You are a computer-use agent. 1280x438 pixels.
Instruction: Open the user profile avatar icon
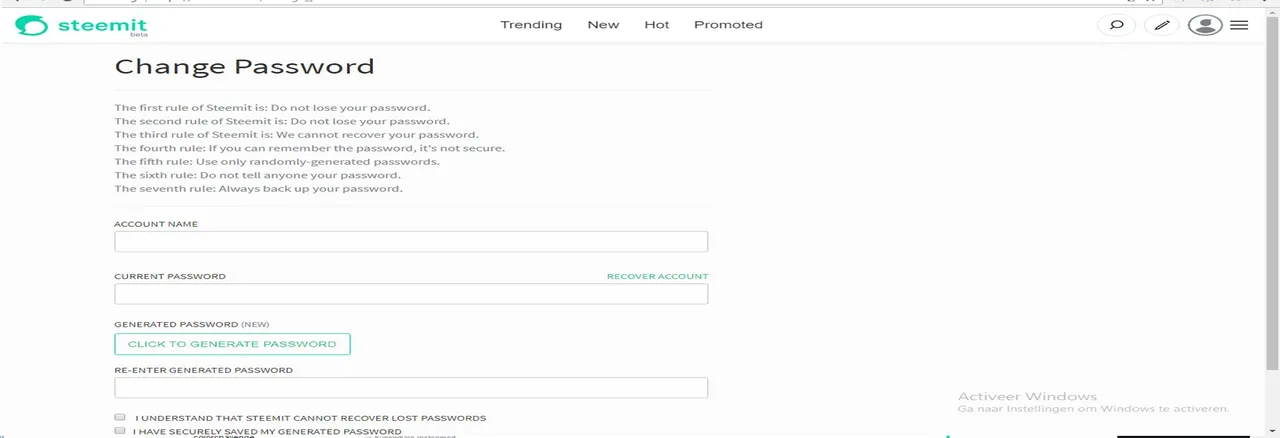click(x=1205, y=25)
